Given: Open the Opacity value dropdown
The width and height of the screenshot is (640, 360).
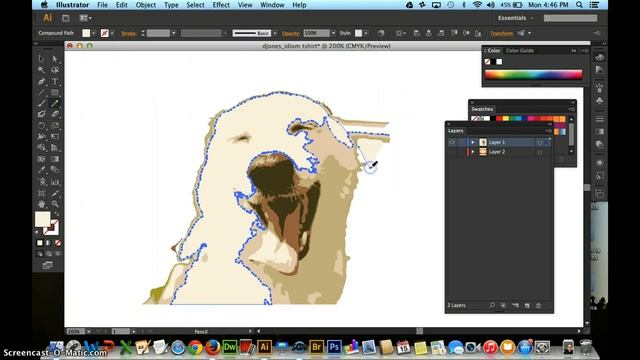Looking at the screenshot, I should pyautogui.click(x=333, y=33).
